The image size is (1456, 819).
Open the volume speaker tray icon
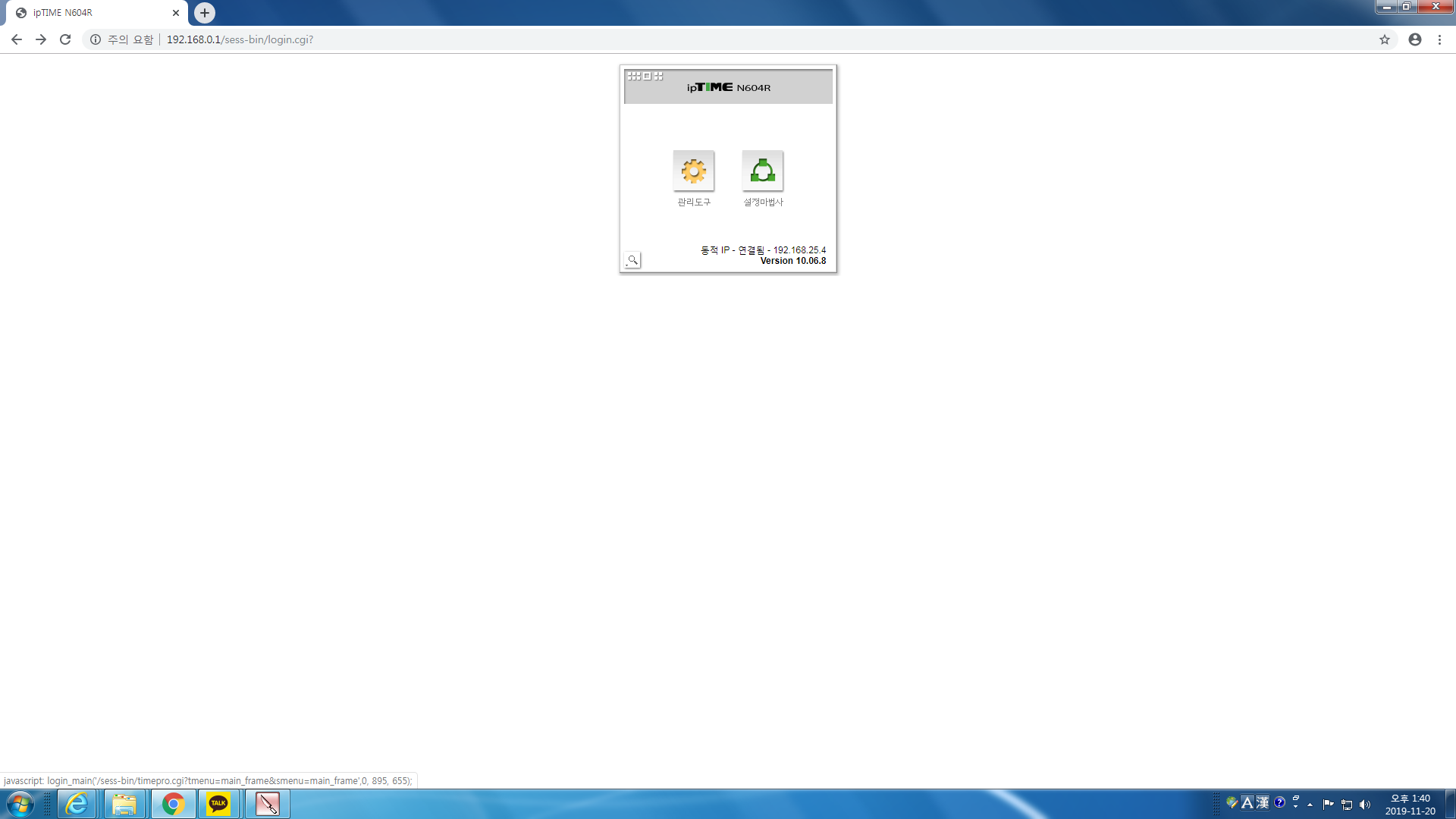1365,804
